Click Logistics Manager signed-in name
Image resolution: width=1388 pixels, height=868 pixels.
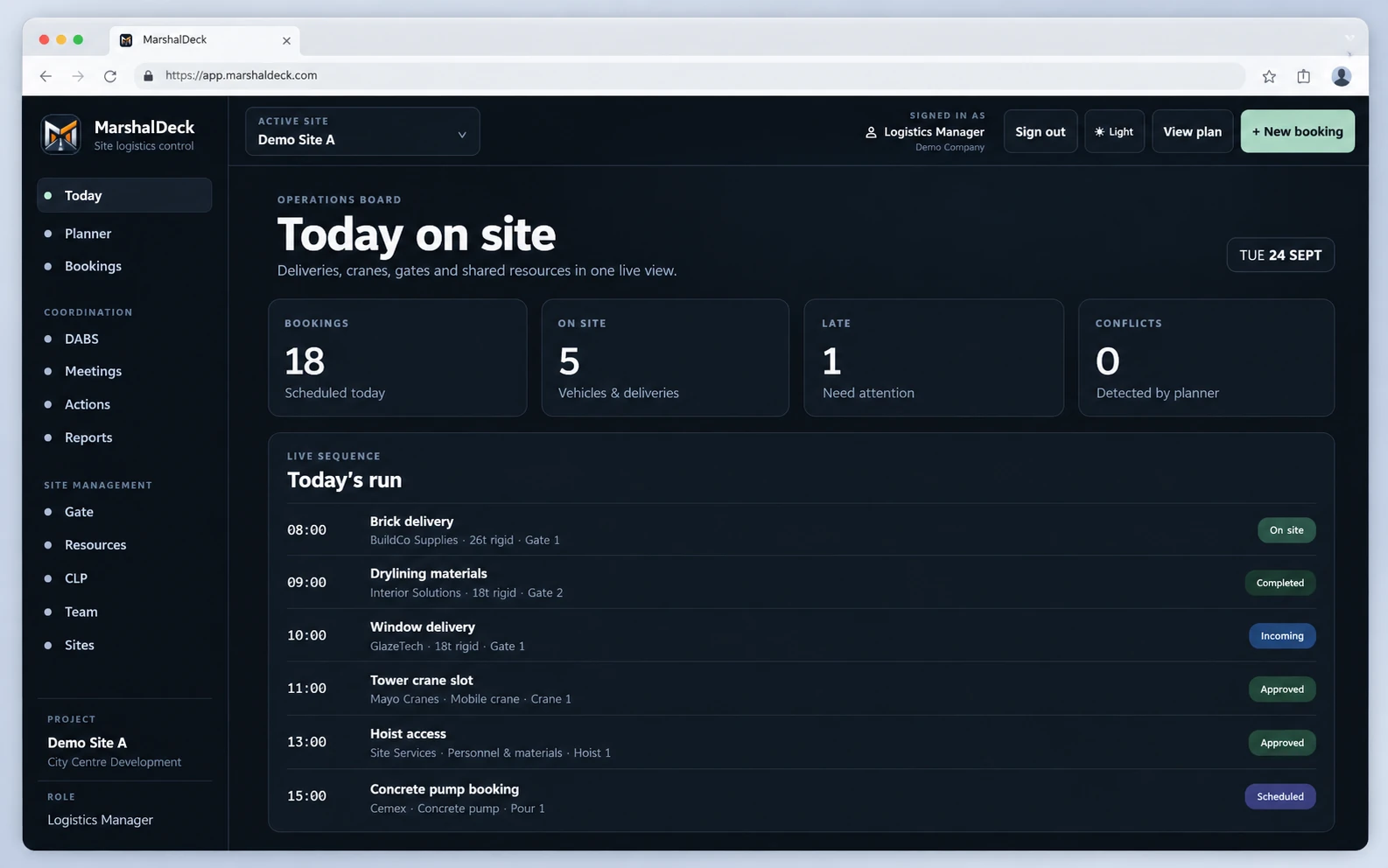(934, 132)
